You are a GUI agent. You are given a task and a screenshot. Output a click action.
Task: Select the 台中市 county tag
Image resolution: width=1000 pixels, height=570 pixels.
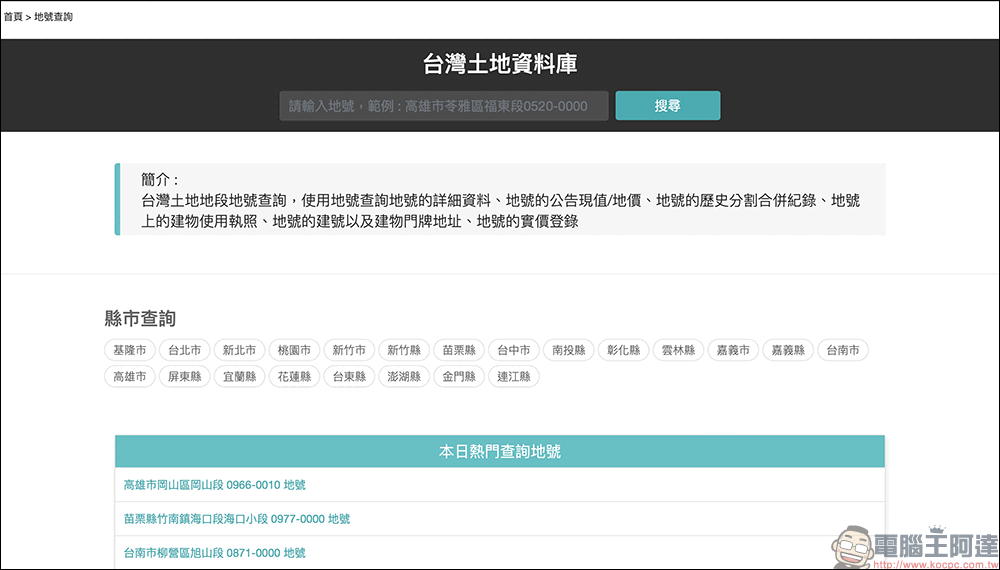pyautogui.click(x=514, y=350)
